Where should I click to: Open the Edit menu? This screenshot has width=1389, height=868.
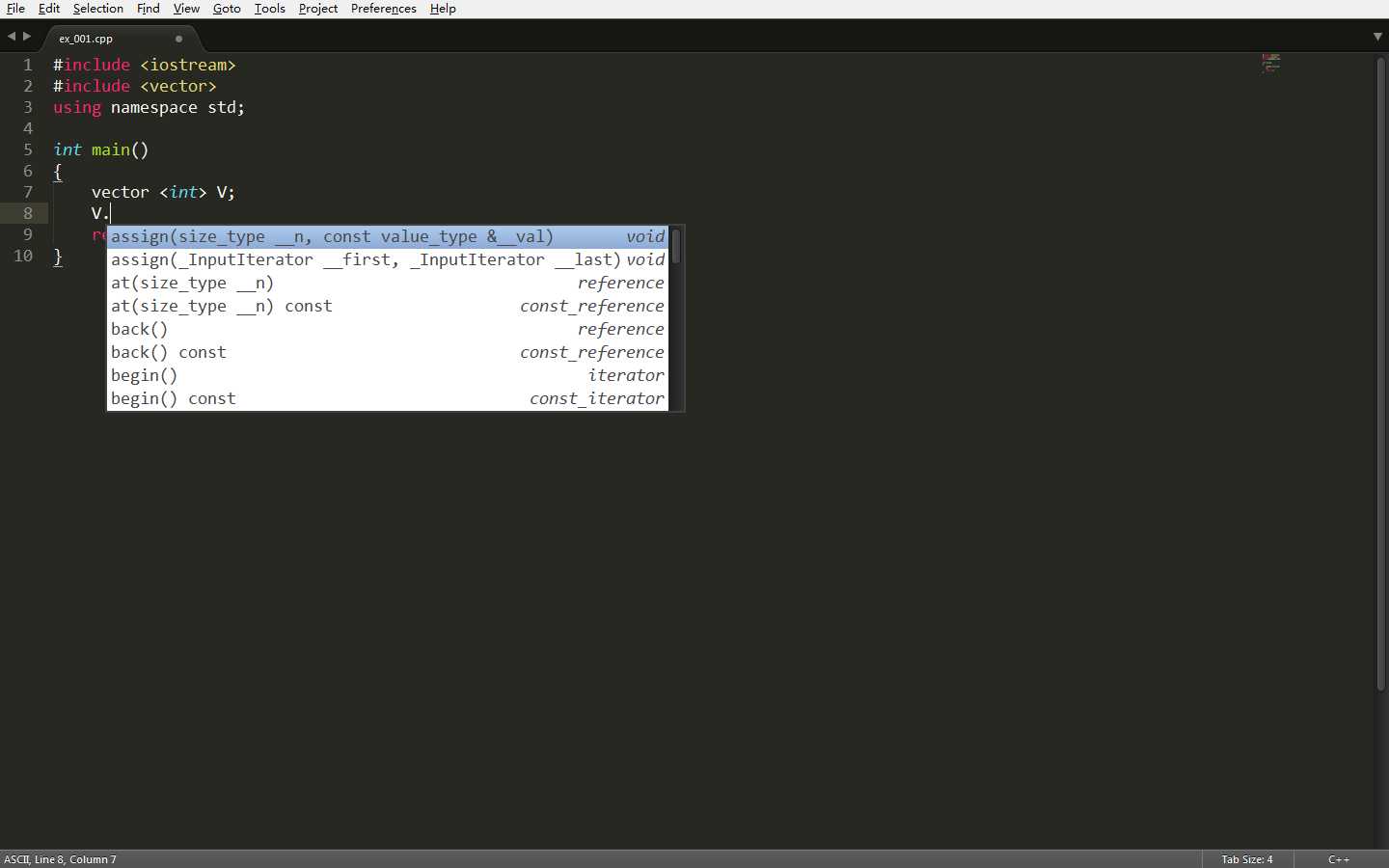tap(48, 9)
